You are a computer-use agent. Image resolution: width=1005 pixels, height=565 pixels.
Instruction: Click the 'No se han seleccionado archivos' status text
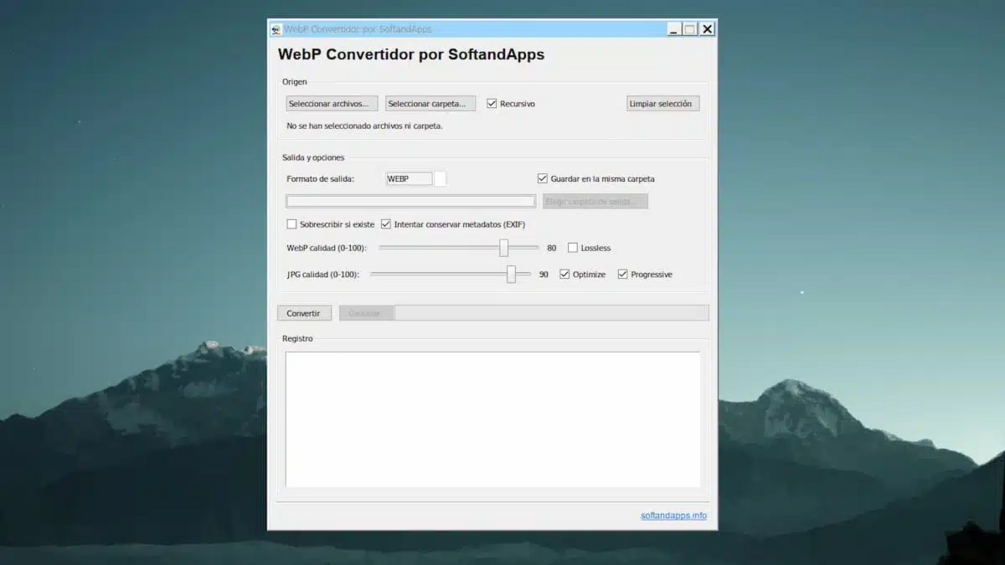click(364, 126)
